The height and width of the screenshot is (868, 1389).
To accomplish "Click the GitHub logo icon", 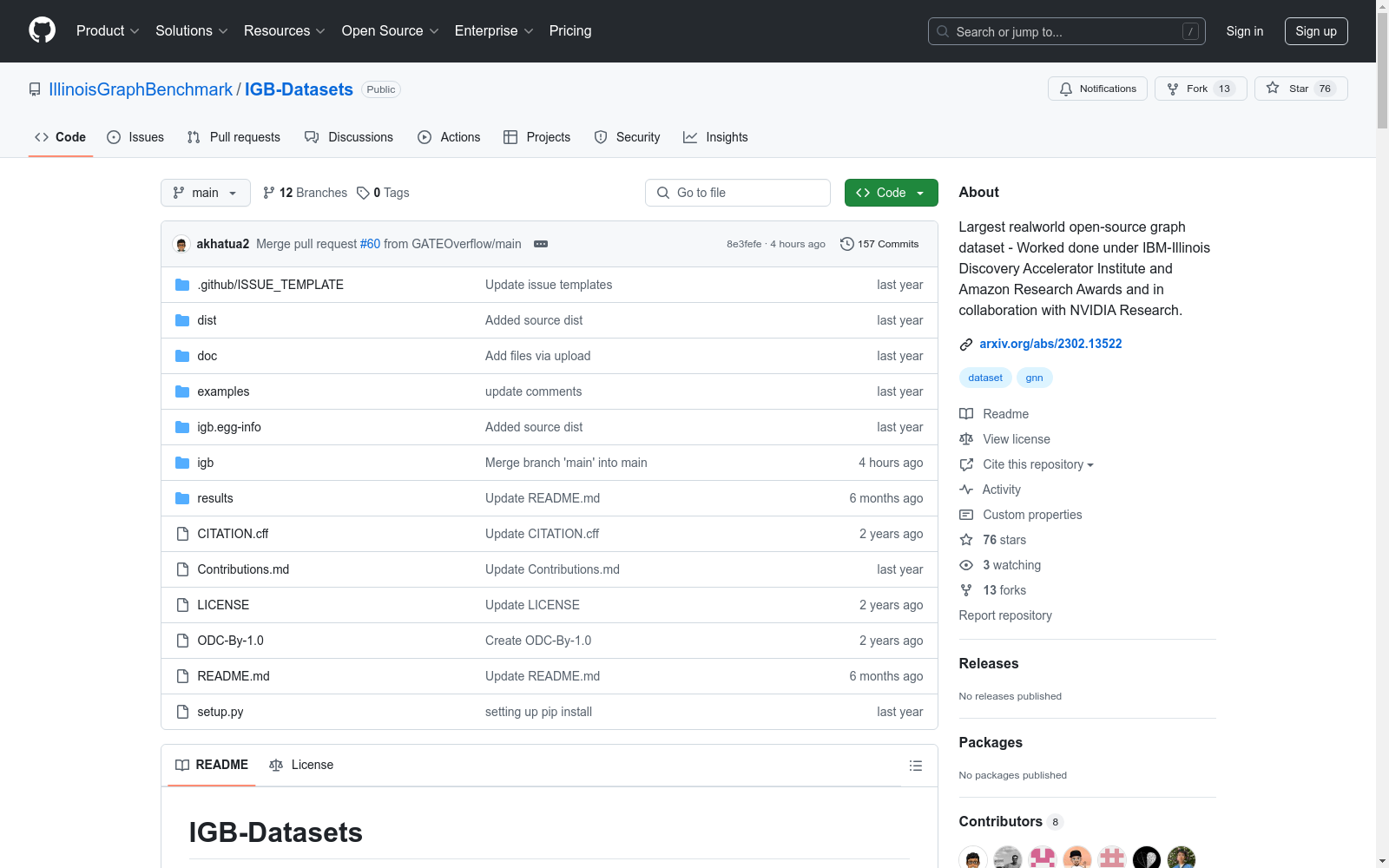I will (42, 30).
